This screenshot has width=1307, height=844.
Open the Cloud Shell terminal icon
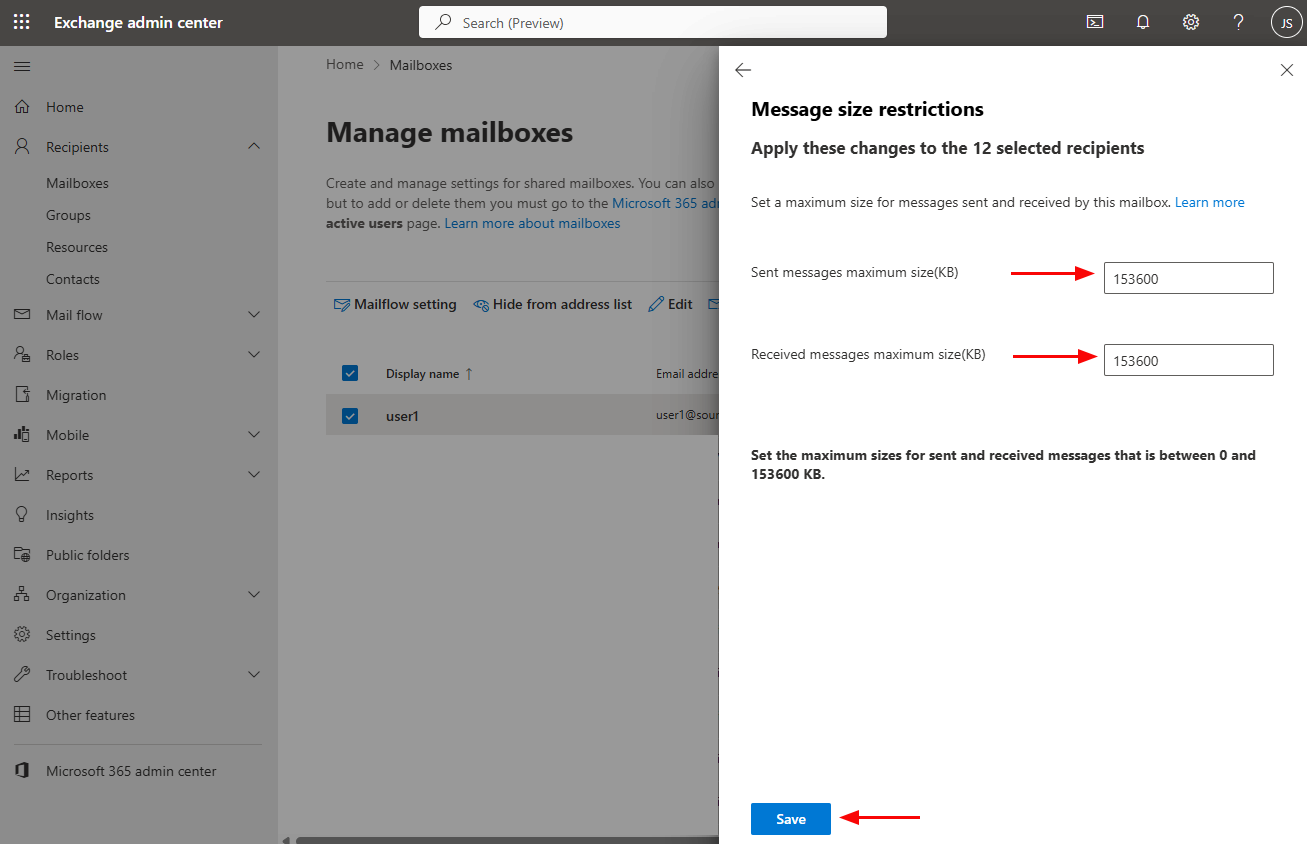(1095, 22)
